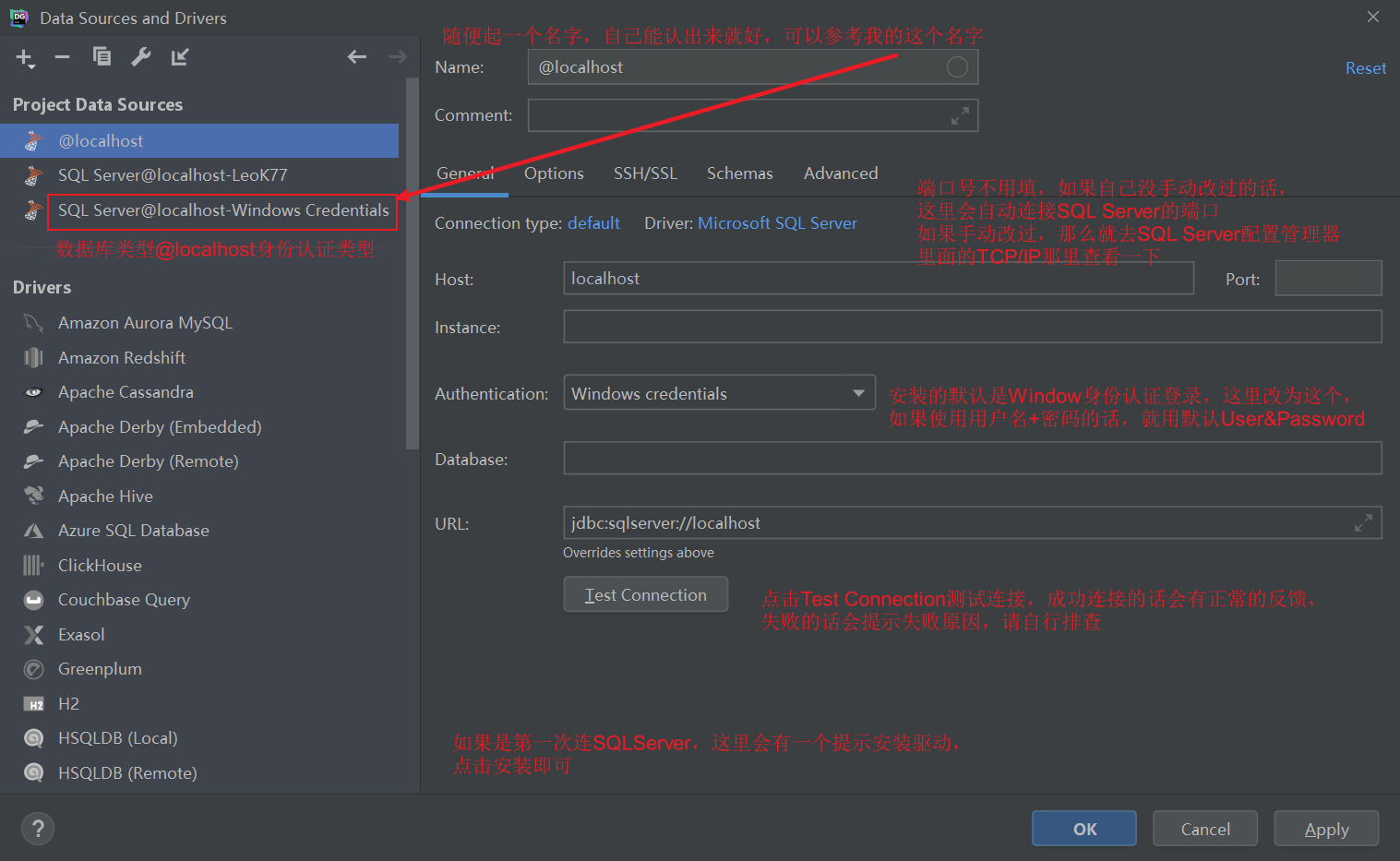Open the Add data source dropdown arrow
This screenshot has width=1400, height=861.
[32, 66]
